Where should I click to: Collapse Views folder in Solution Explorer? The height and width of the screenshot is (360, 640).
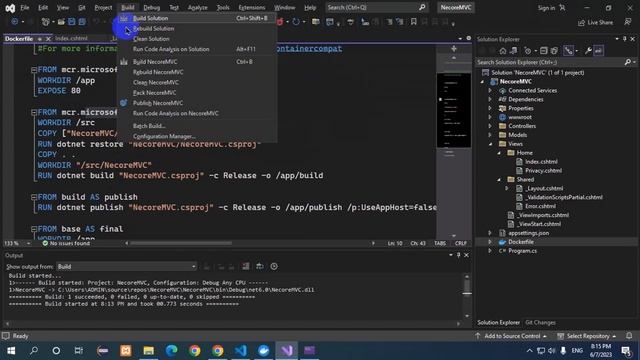click(x=490, y=144)
